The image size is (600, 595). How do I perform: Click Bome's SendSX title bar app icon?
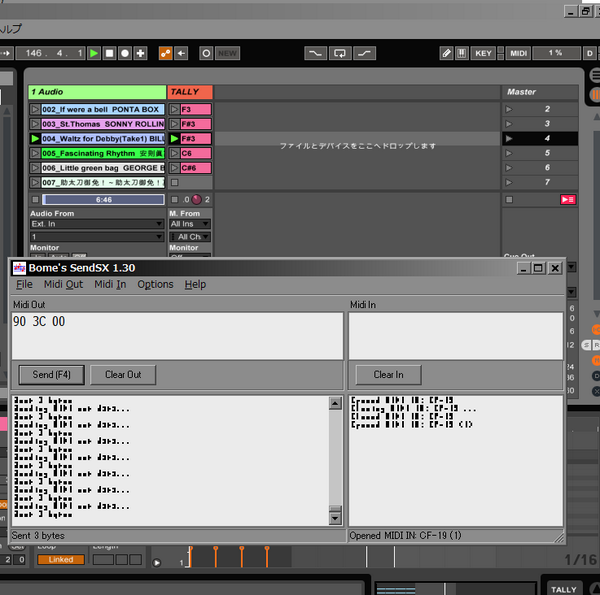coord(19,268)
